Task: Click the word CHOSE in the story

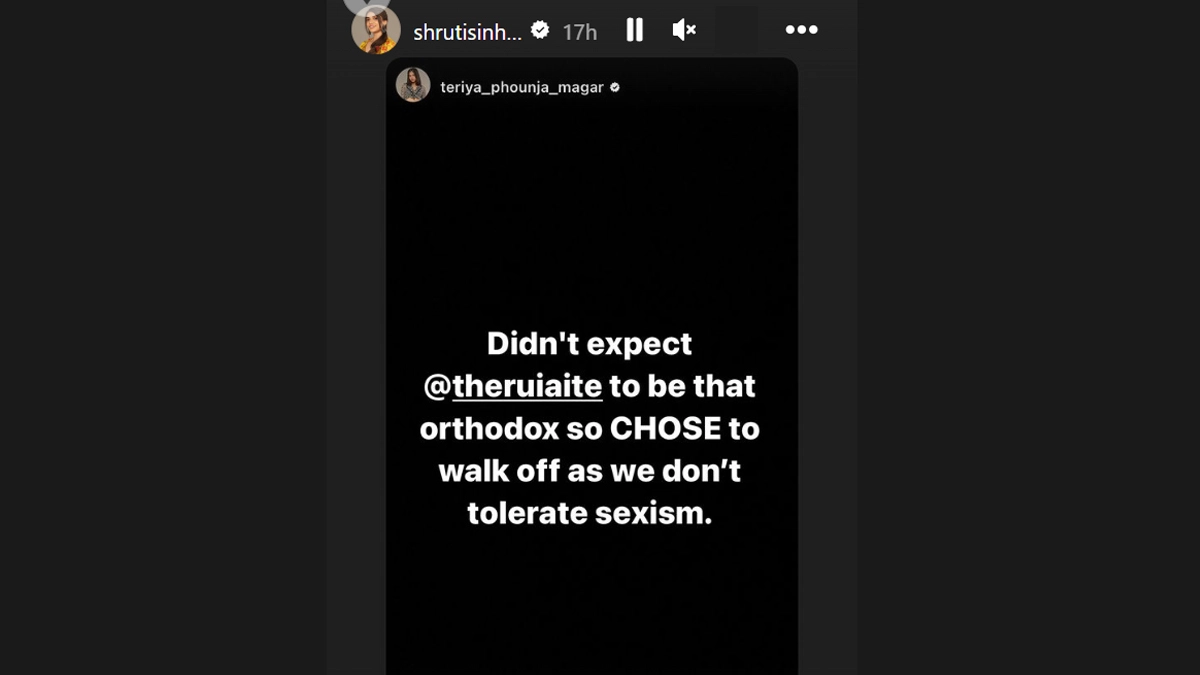Action: [664, 428]
